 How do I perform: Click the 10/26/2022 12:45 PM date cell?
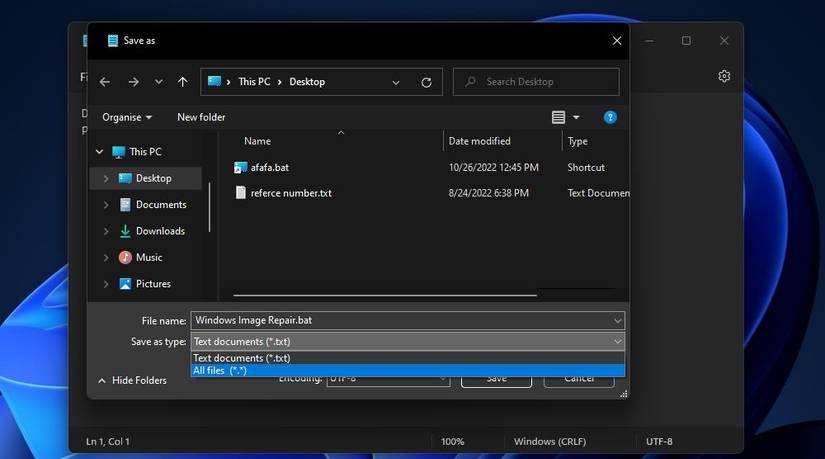click(494, 167)
